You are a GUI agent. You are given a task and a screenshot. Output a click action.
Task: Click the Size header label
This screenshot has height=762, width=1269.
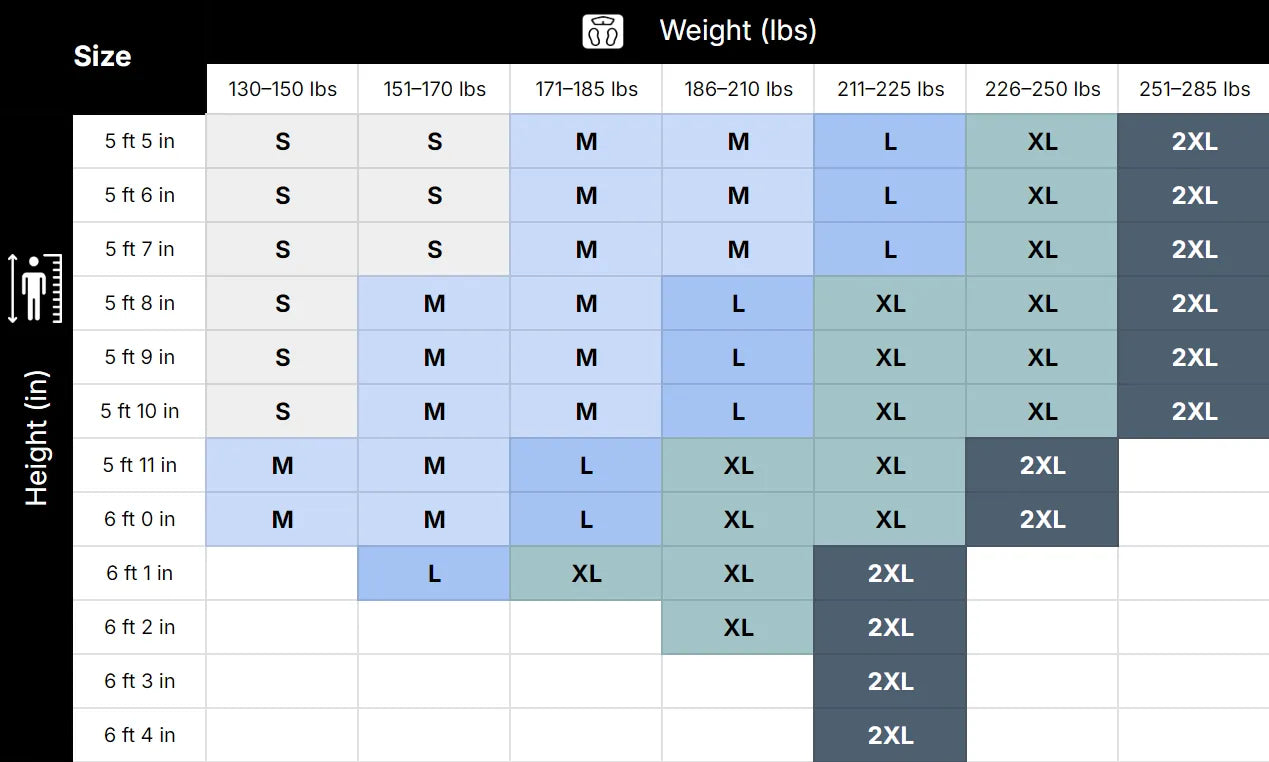(102, 56)
